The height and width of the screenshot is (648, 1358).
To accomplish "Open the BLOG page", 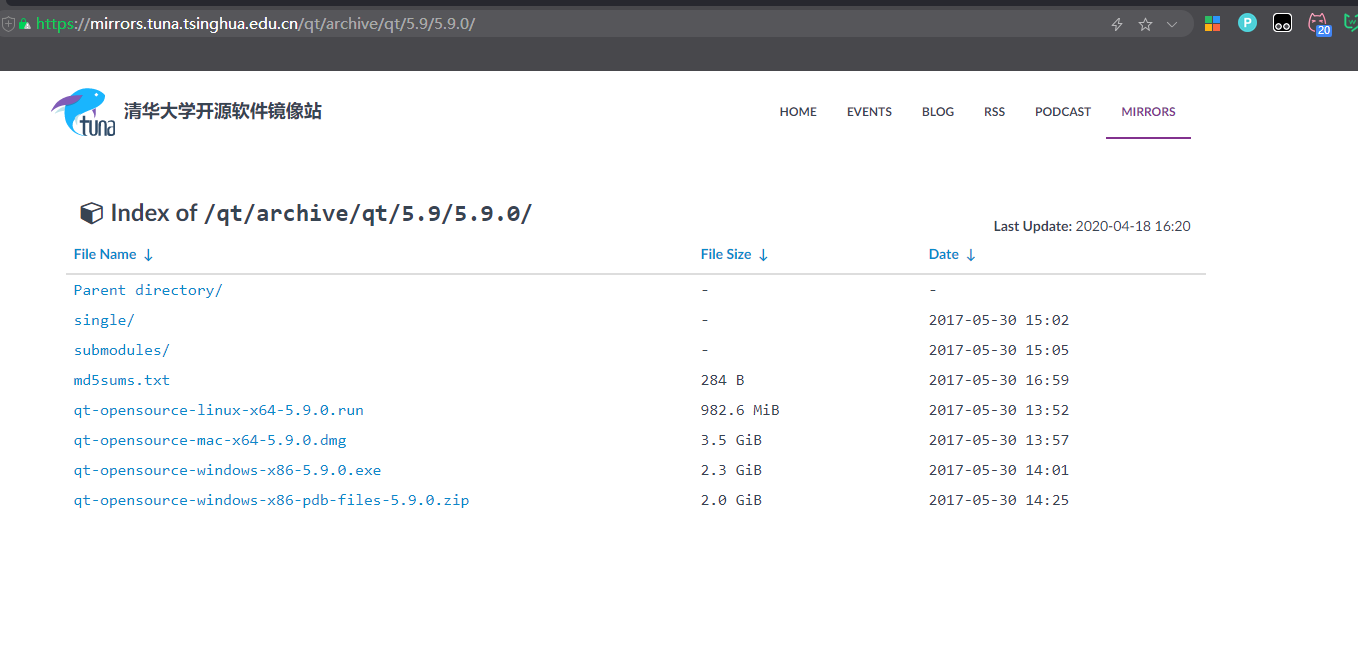I will (x=938, y=112).
